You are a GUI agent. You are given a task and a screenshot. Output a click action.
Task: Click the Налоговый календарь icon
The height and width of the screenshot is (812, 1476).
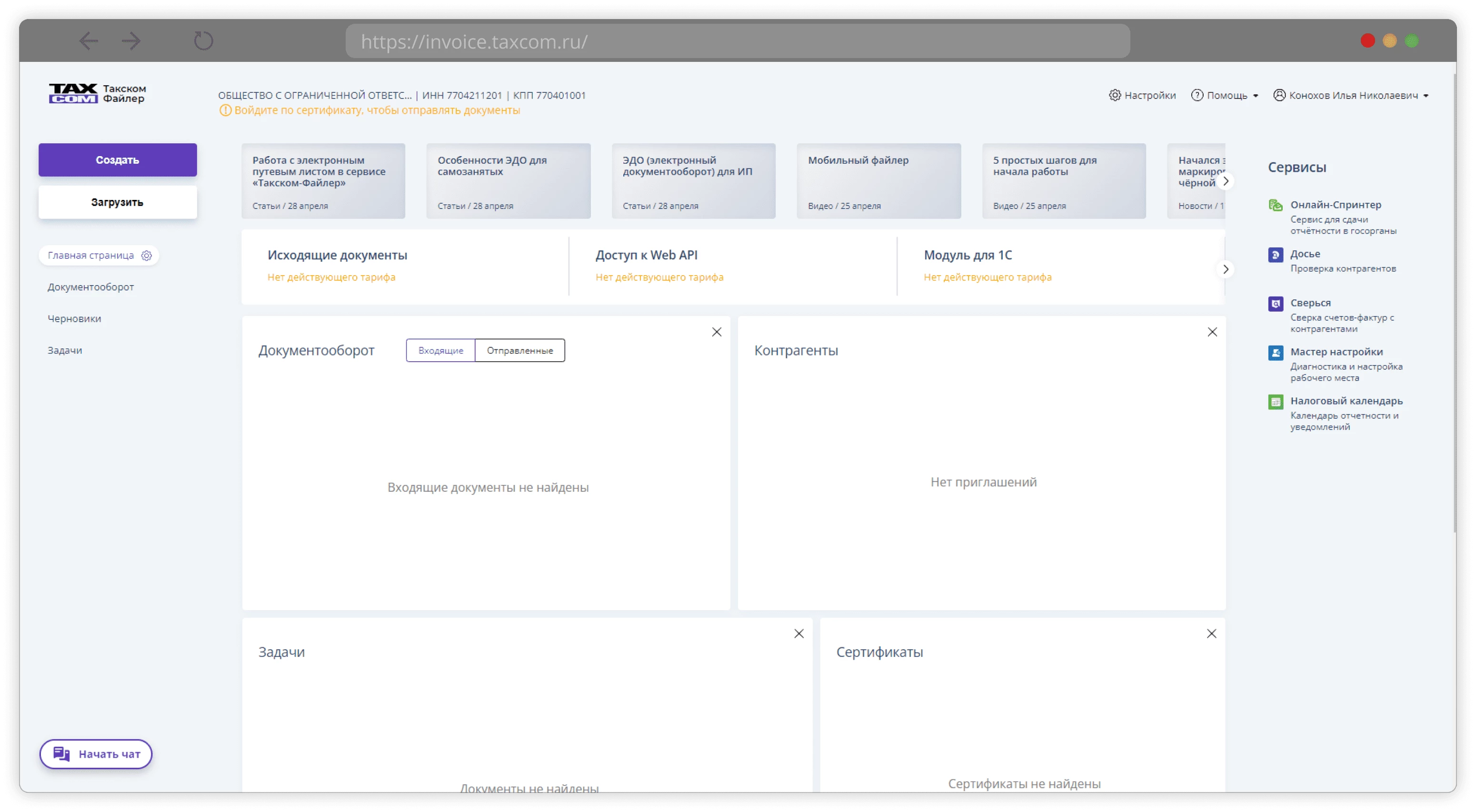click(x=1276, y=402)
